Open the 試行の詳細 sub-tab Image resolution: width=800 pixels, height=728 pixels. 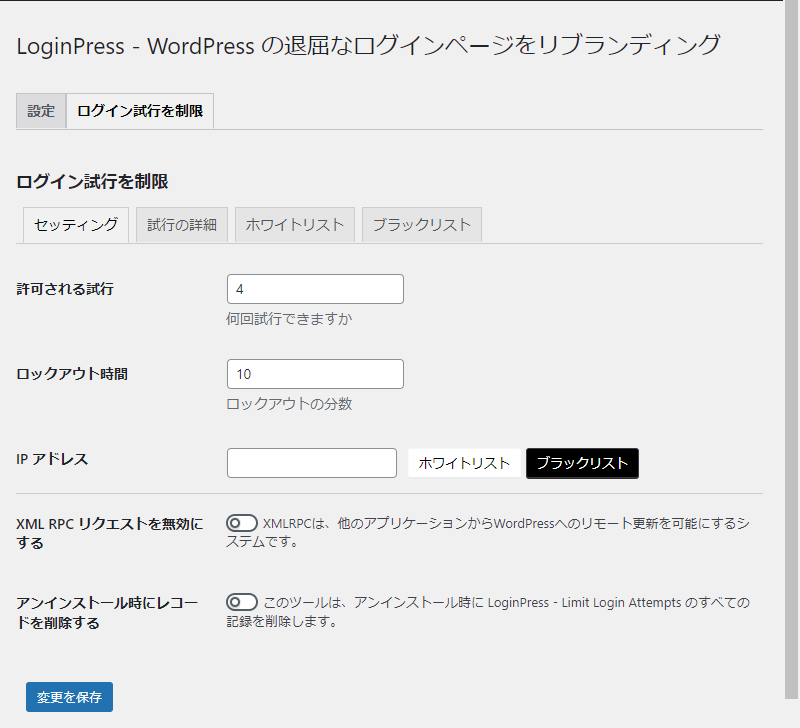(x=182, y=224)
